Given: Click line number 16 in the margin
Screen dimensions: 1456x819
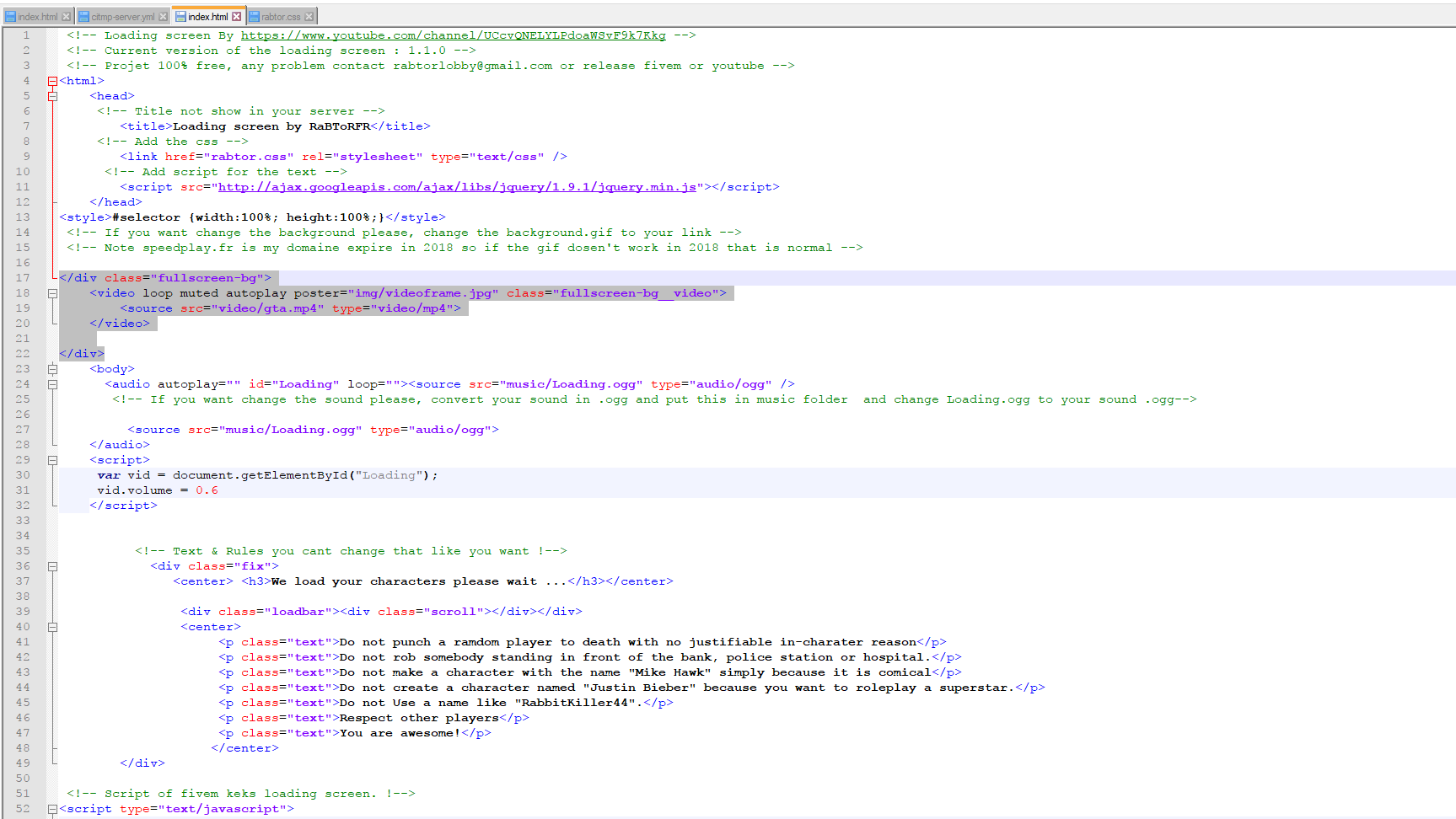Looking at the screenshot, I should 23,263.
